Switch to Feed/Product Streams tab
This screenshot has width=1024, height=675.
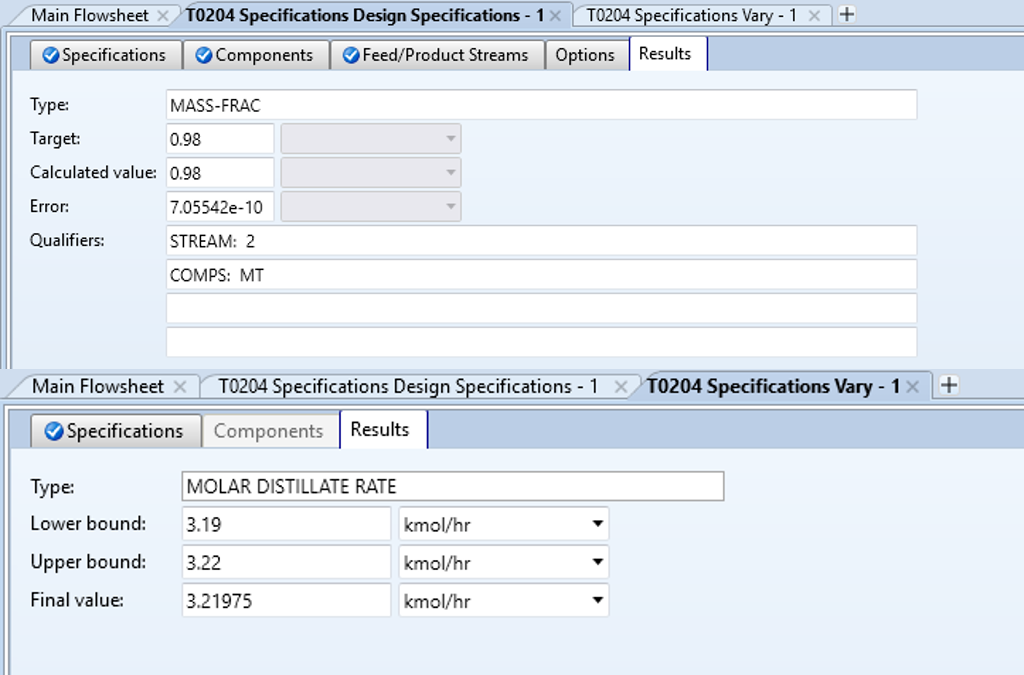coord(436,55)
